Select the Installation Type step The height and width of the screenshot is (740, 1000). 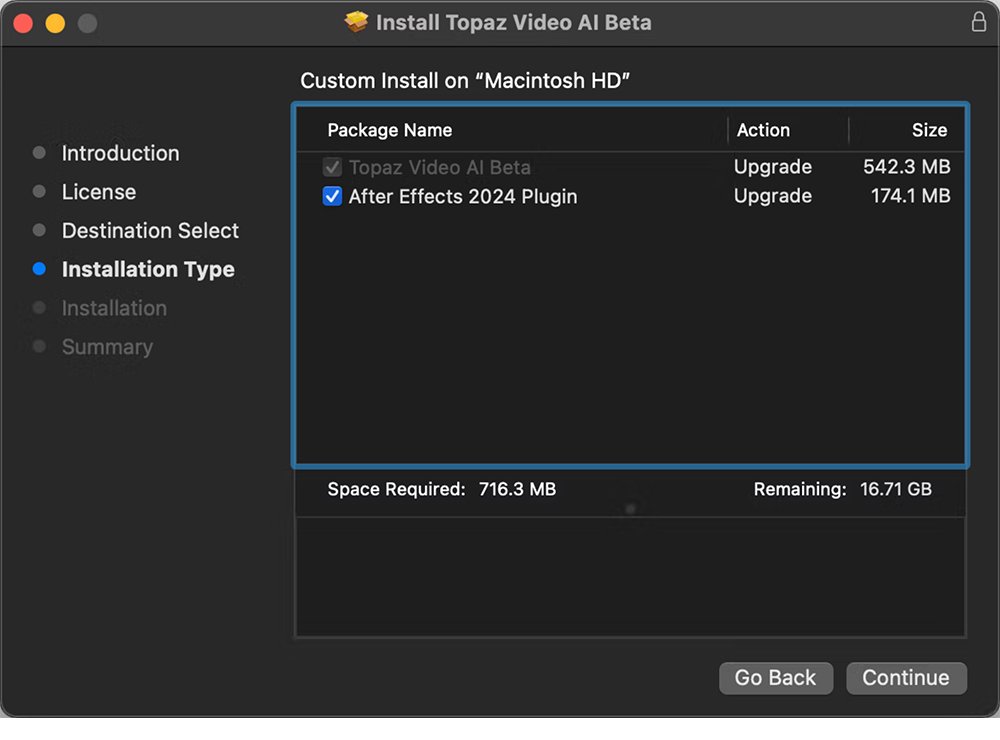[x=148, y=269]
